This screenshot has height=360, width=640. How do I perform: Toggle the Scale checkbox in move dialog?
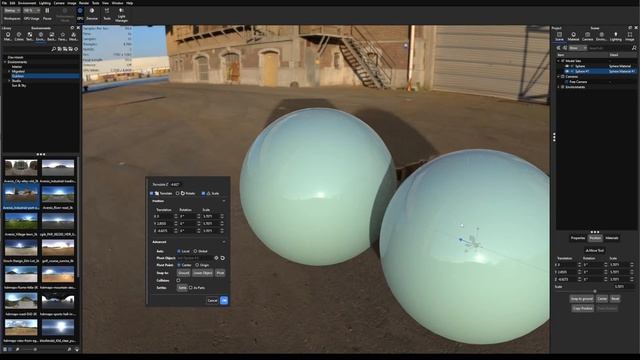pyautogui.click(x=203, y=193)
